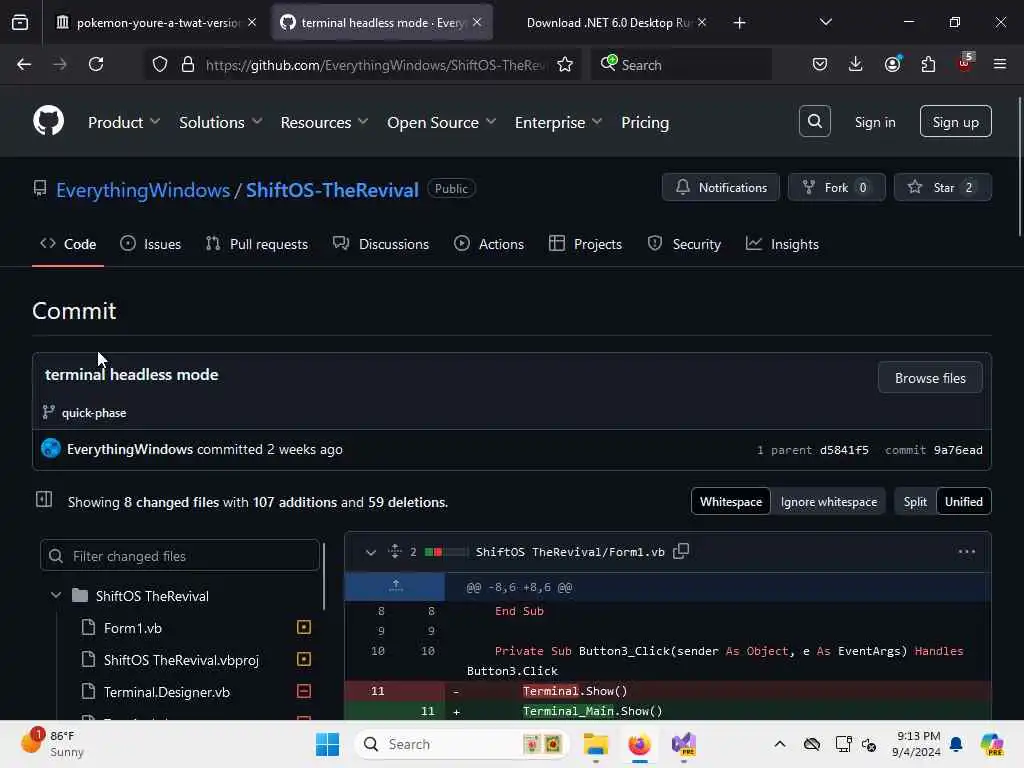Open the Discussions tab
The width and height of the screenshot is (1024, 768).
381,244
